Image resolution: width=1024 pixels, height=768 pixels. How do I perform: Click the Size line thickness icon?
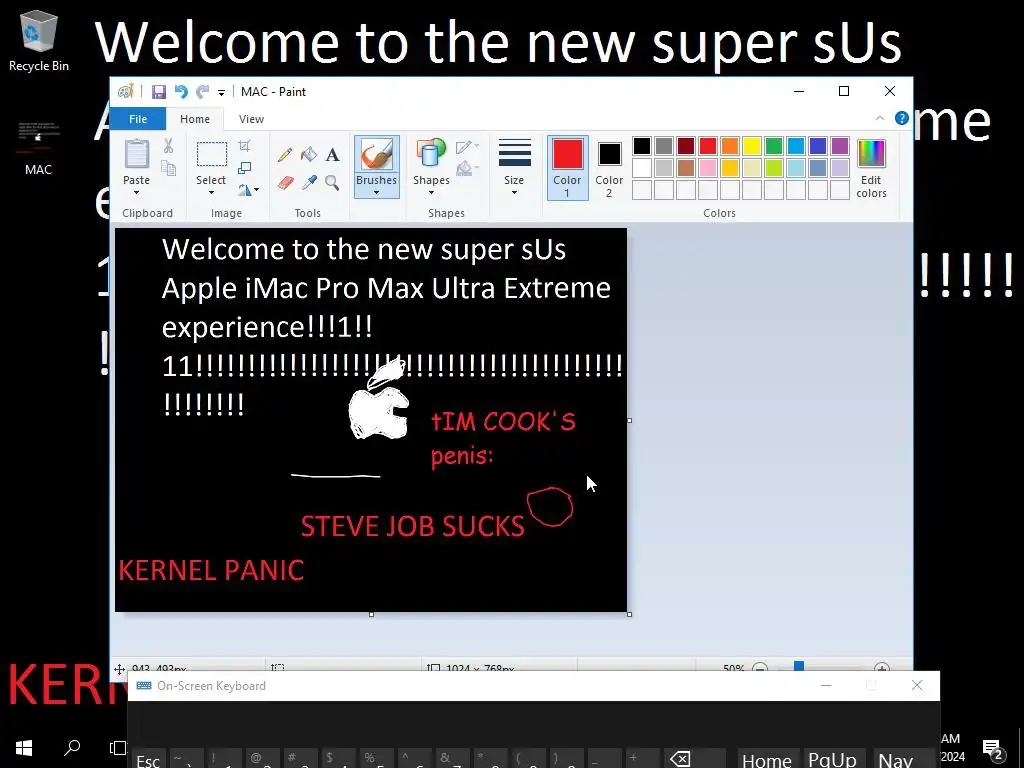point(514,154)
